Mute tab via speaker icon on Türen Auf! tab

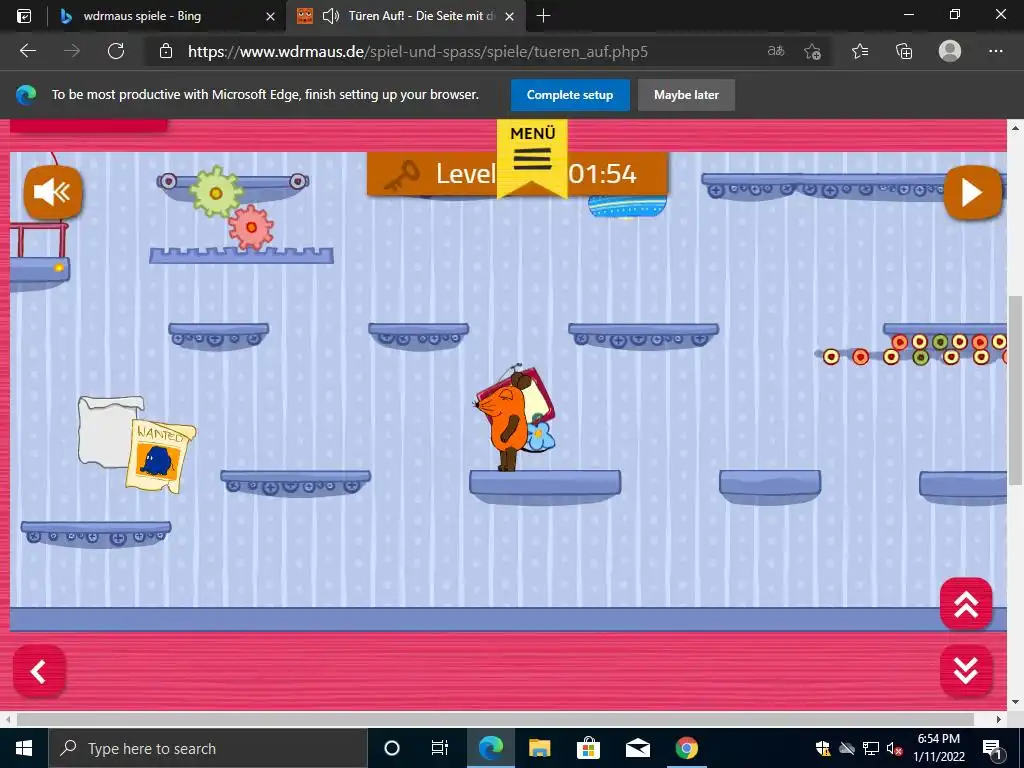(331, 16)
